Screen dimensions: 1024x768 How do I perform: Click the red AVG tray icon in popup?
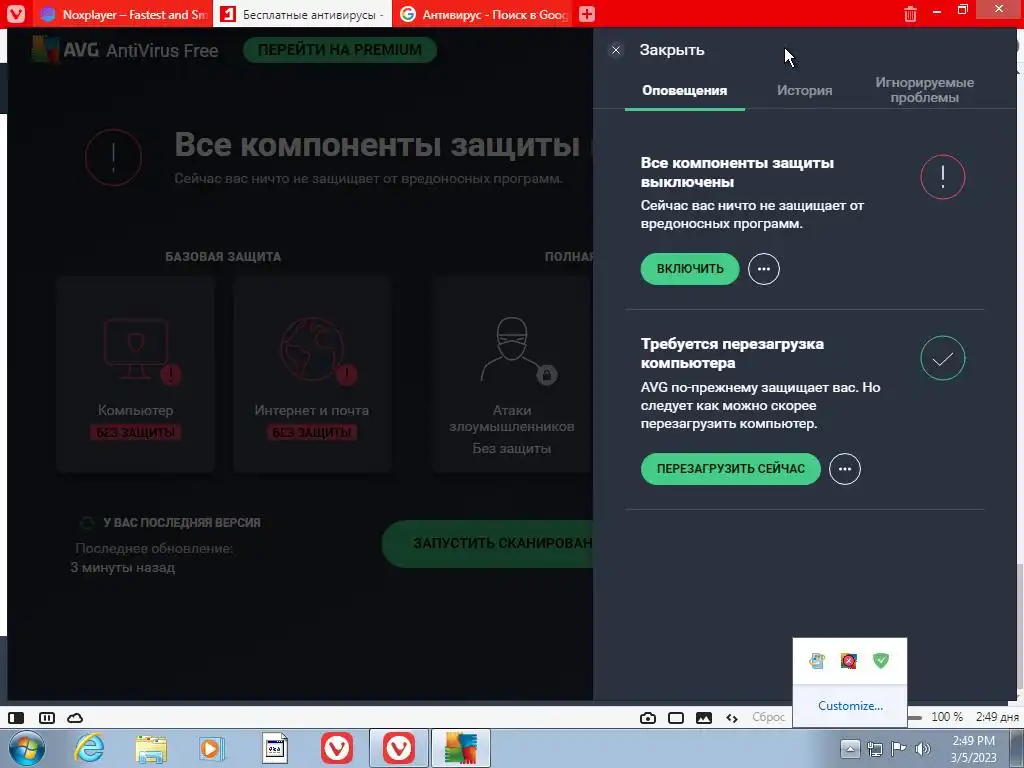pos(849,661)
